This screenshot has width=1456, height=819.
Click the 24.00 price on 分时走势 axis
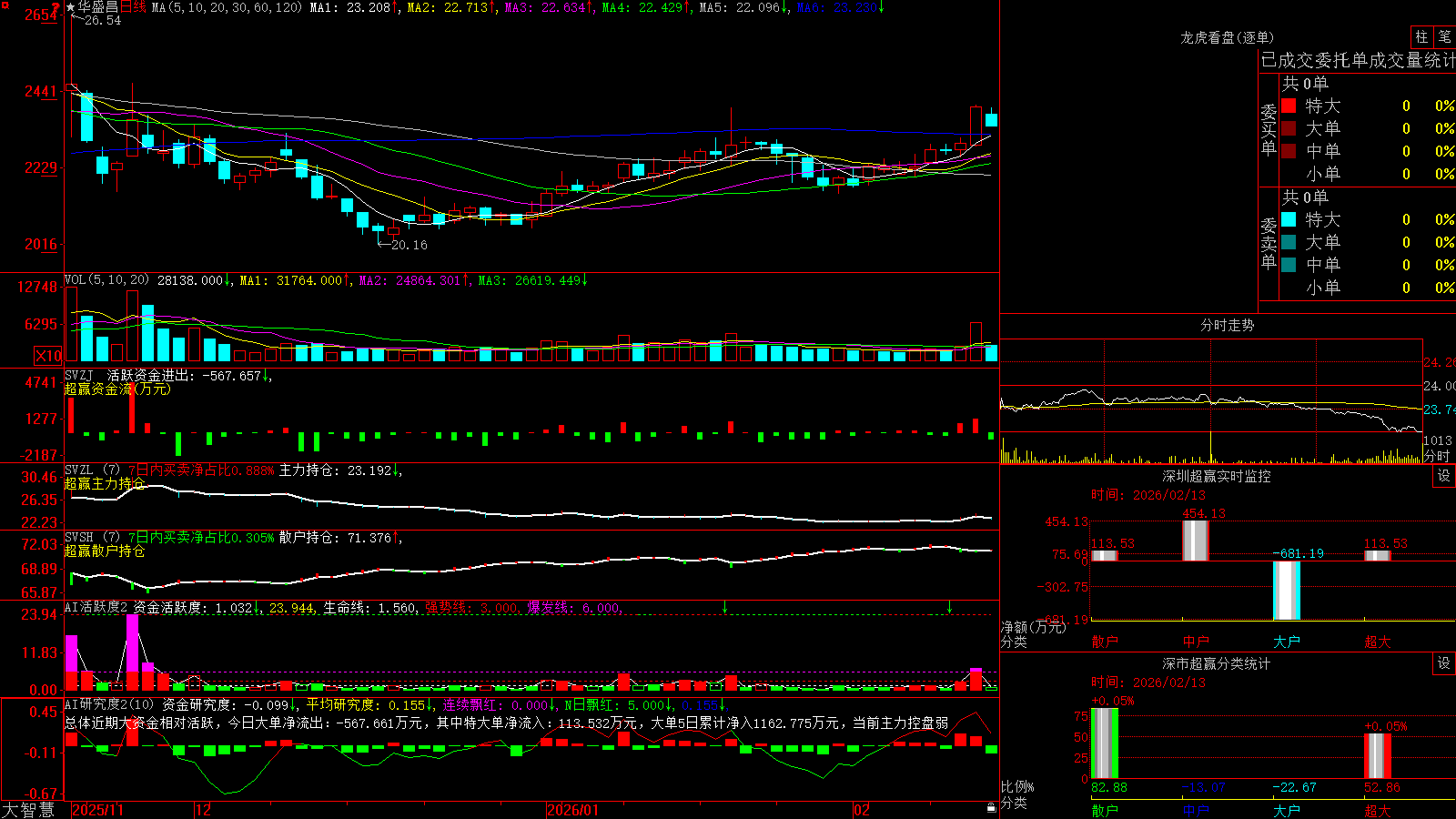[x=1439, y=386]
